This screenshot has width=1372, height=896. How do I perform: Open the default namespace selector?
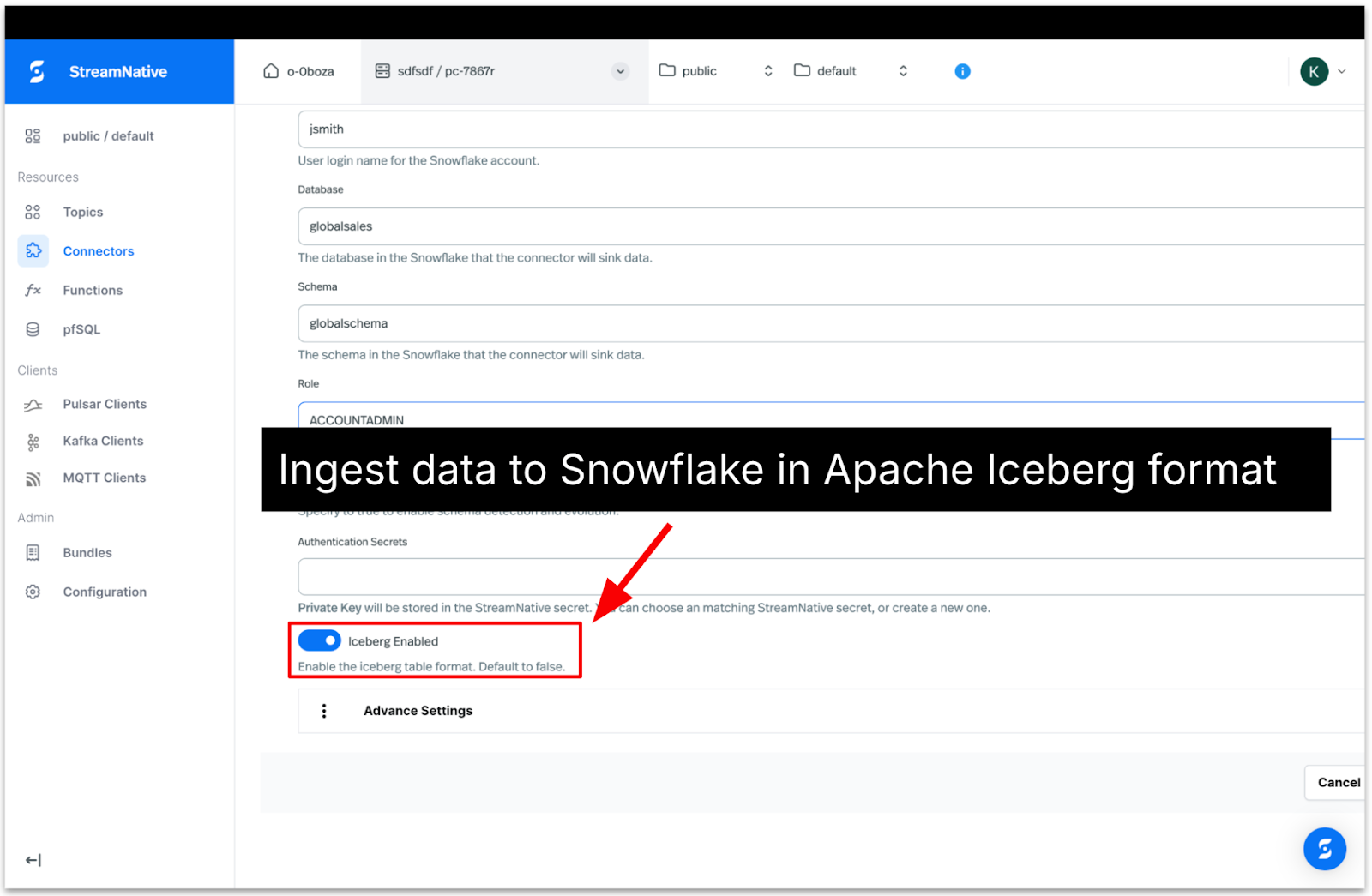point(850,71)
